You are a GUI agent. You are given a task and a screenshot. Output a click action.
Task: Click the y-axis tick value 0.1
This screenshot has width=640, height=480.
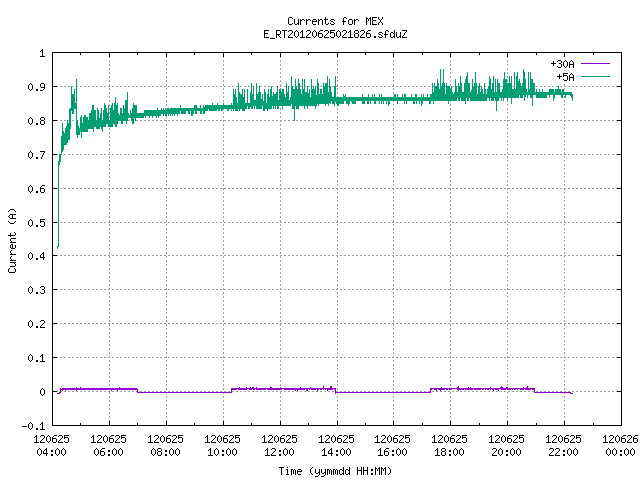pos(36,358)
